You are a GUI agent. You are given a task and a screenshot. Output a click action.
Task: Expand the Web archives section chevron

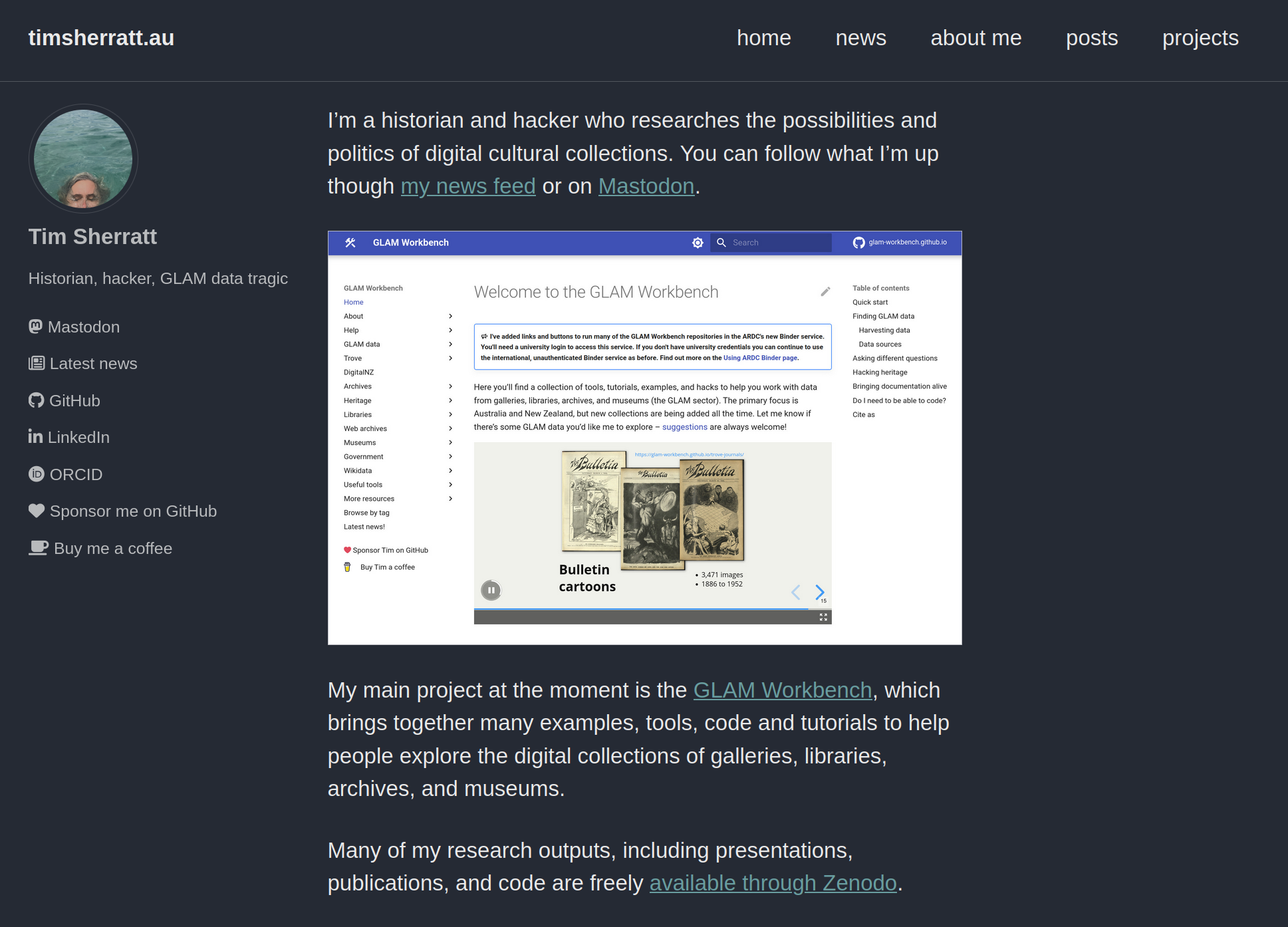[x=450, y=428]
